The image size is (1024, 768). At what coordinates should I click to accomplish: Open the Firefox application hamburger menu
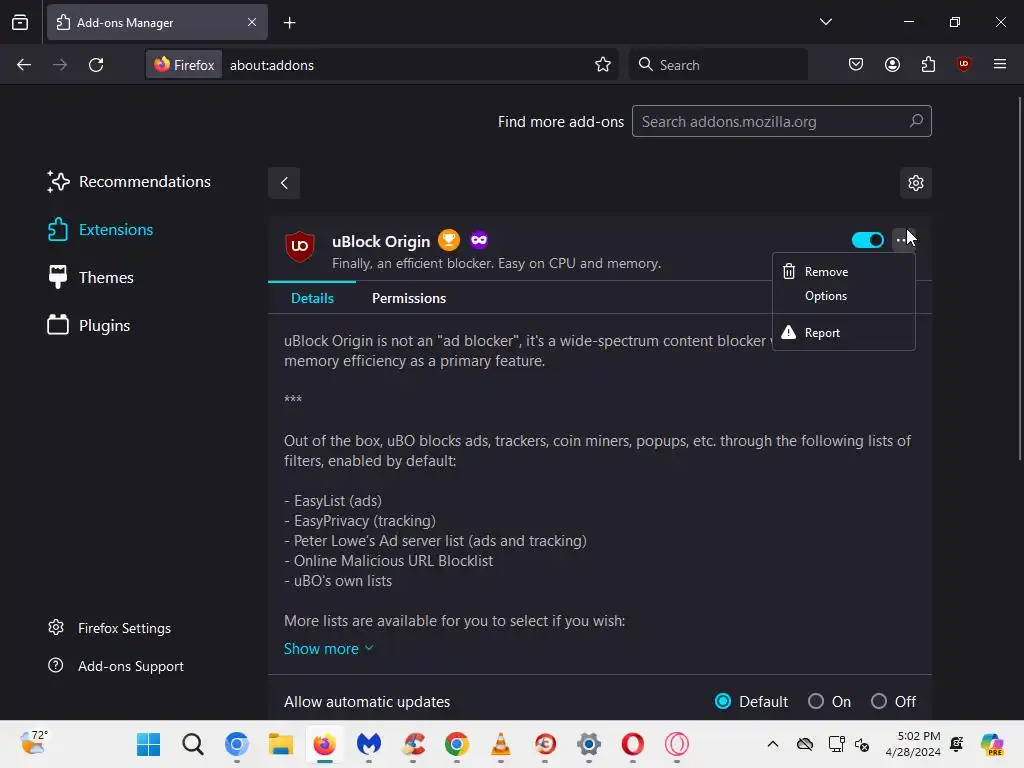coord(999,64)
